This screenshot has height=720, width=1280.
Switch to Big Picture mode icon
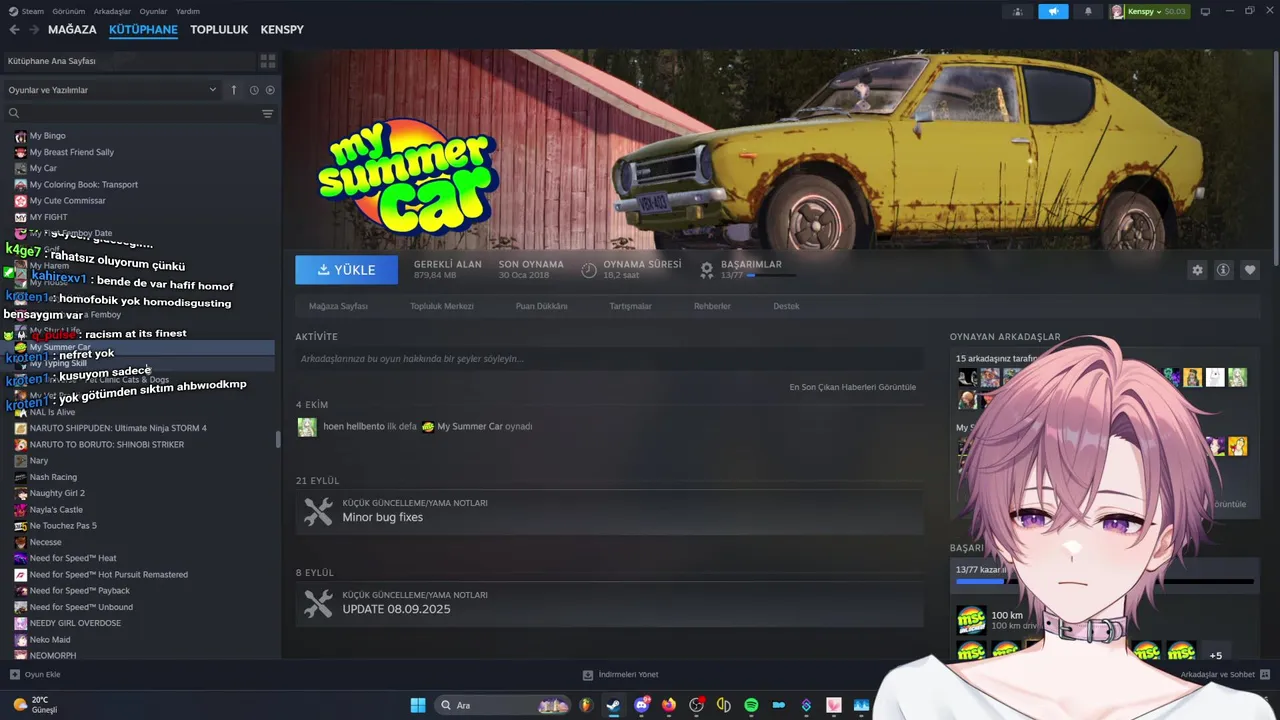pyautogui.click(x=1205, y=12)
